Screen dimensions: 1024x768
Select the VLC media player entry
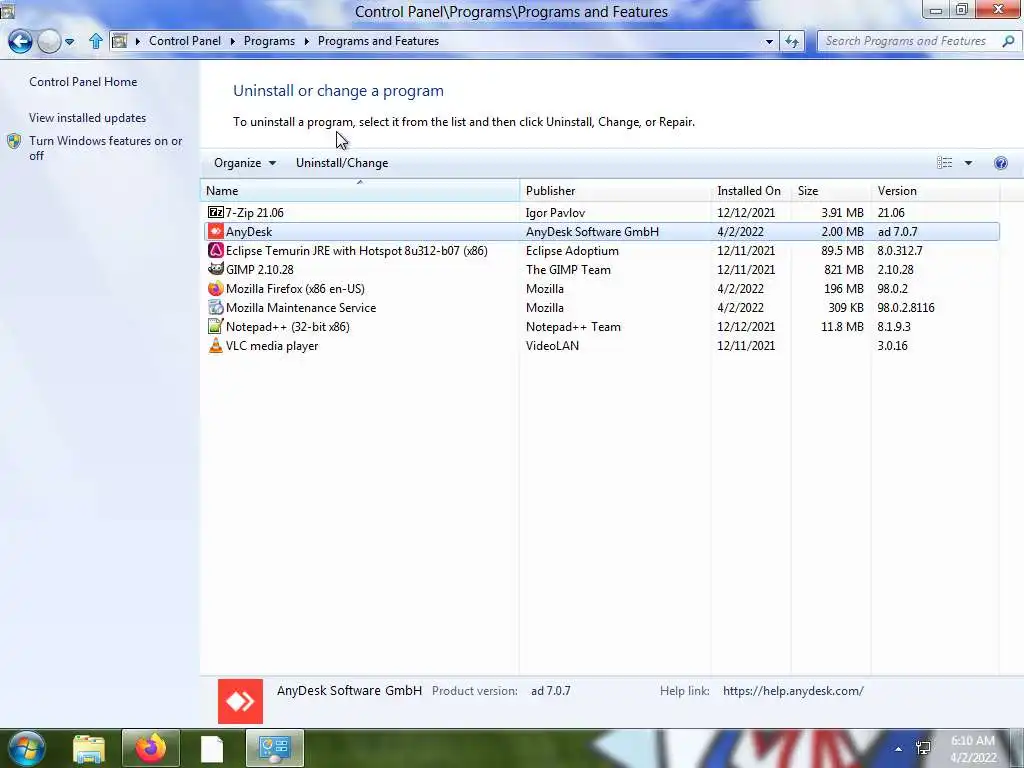pyautogui.click(x=601, y=345)
